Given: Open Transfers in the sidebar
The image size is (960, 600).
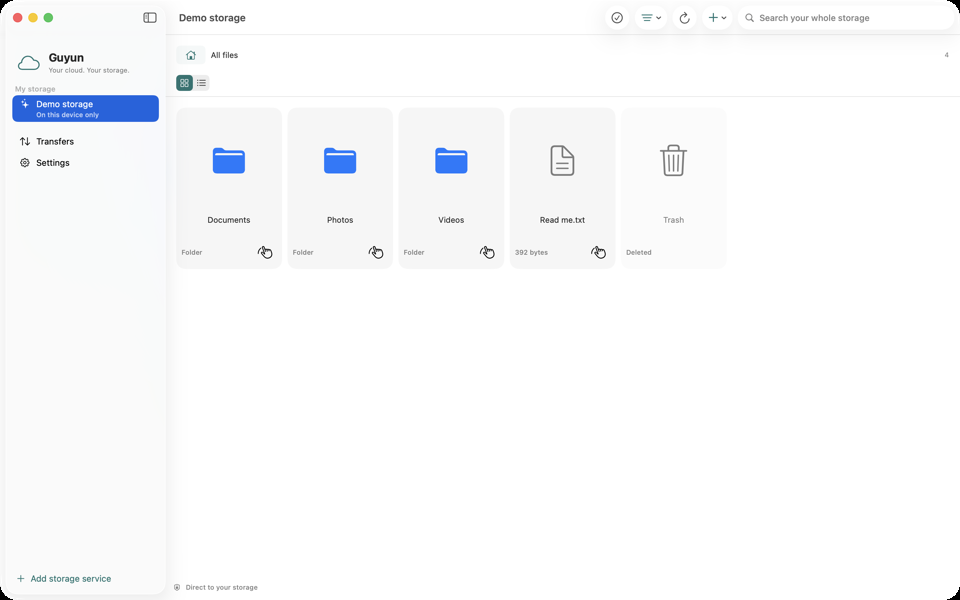Looking at the screenshot, I should click(x=86, y=141).
